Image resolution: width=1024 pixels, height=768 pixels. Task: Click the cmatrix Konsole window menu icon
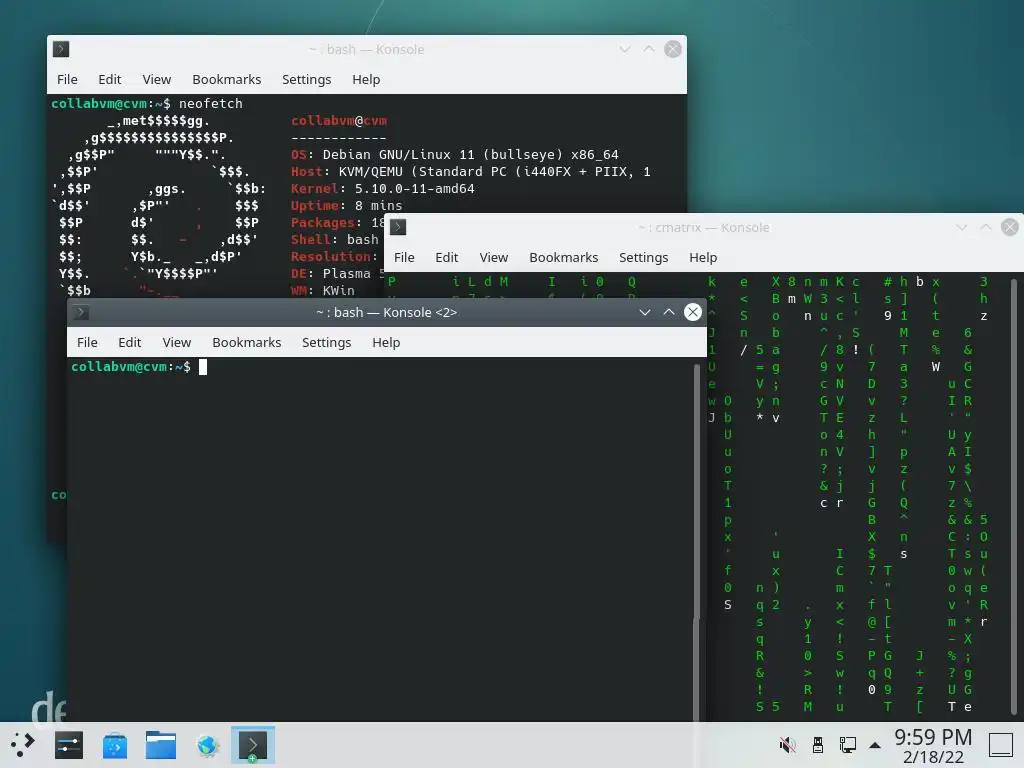[x=398, y=227]
